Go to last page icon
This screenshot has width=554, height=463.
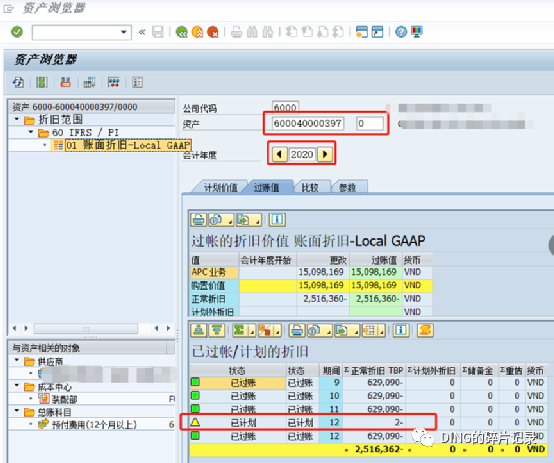click(338, 32)
